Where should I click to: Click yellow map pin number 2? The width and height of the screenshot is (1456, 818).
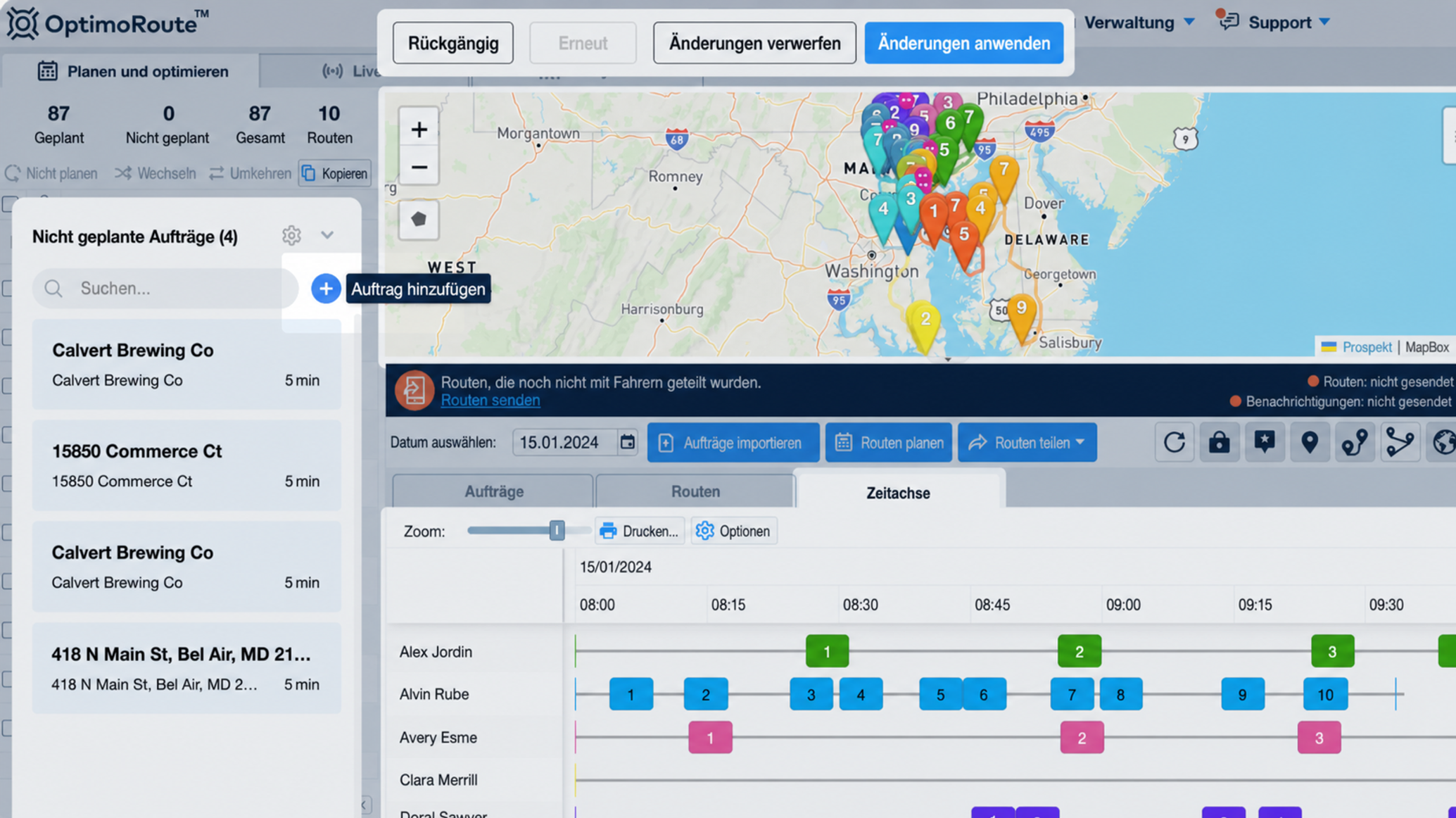point(925,325)
